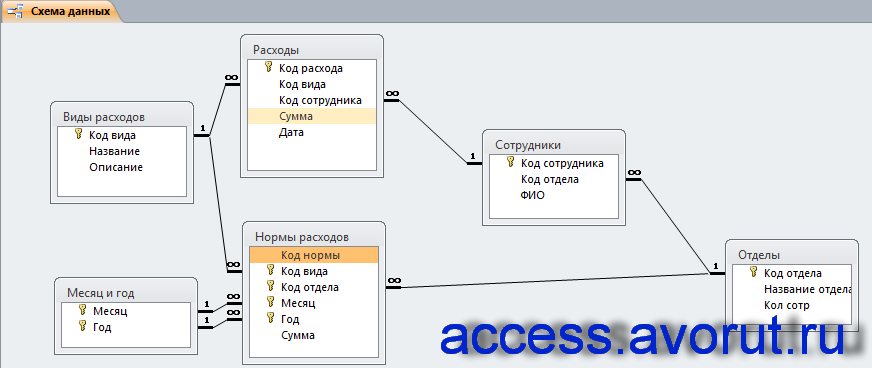Click the key icon beside Код вида in Нормы расходов
The image size is (872, 368).
[271, 270]
